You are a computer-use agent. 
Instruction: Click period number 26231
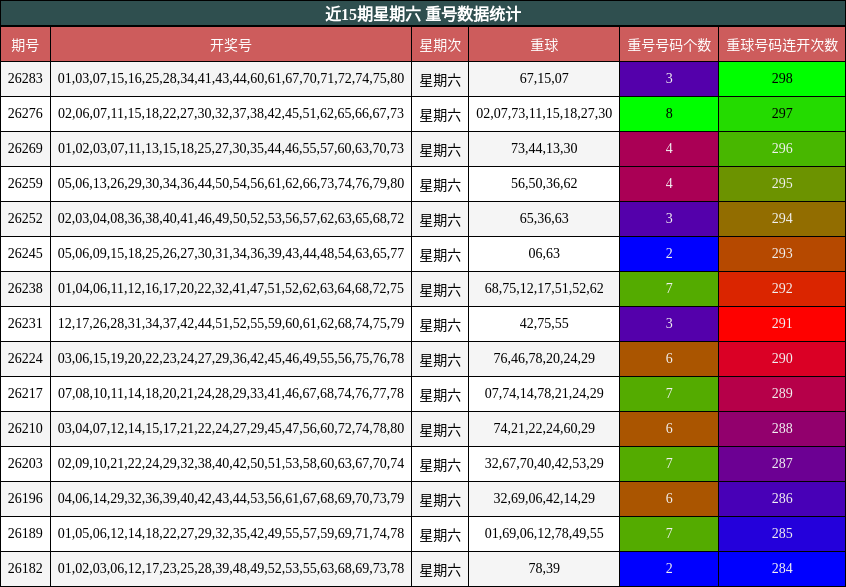25,324
